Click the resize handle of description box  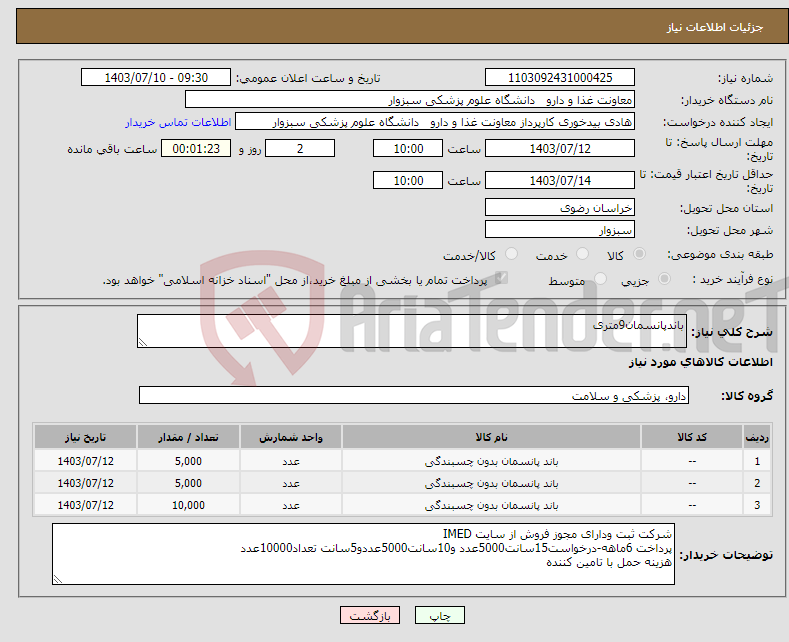point(143,342)
